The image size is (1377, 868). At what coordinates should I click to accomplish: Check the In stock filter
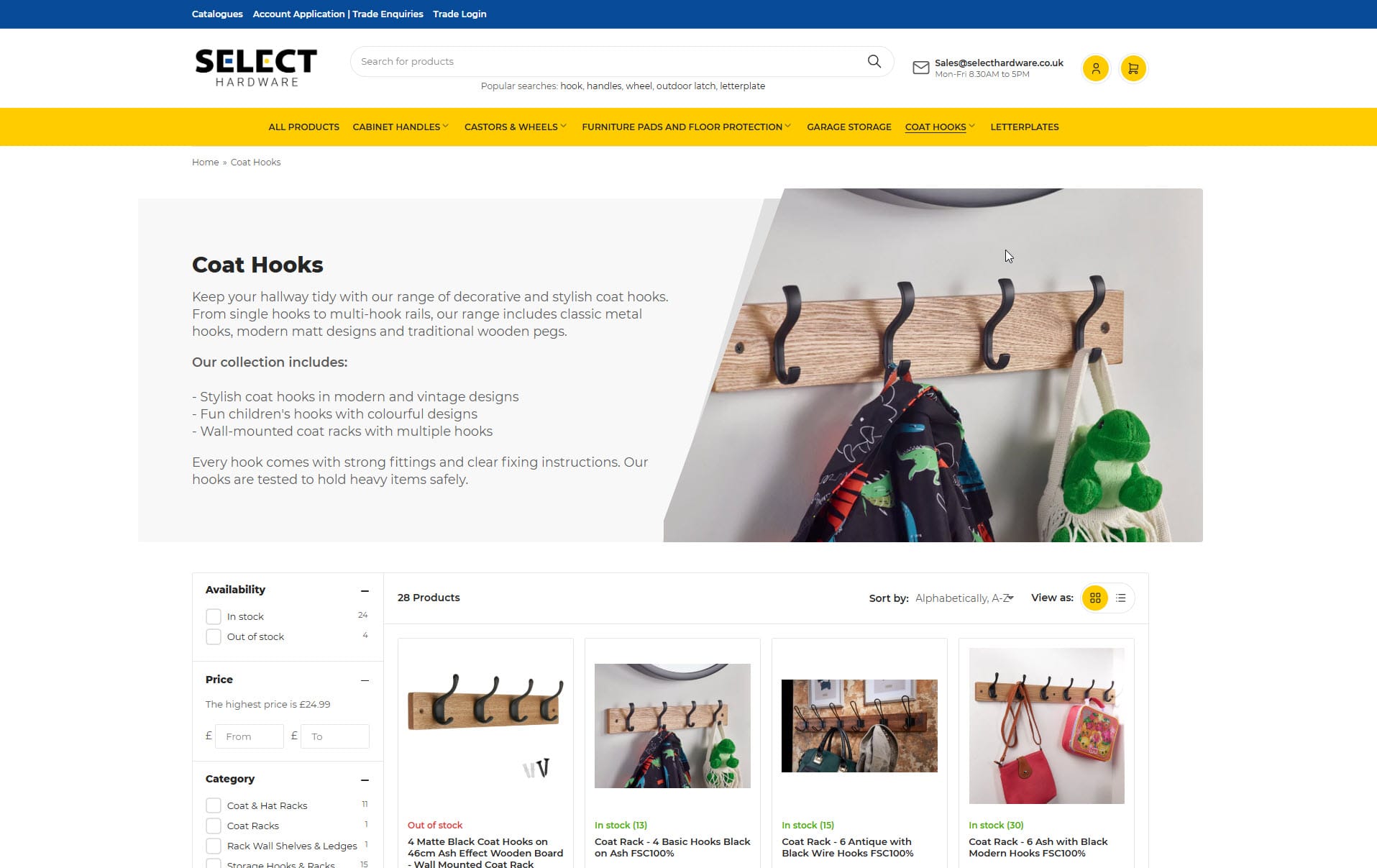click(214, 616)
